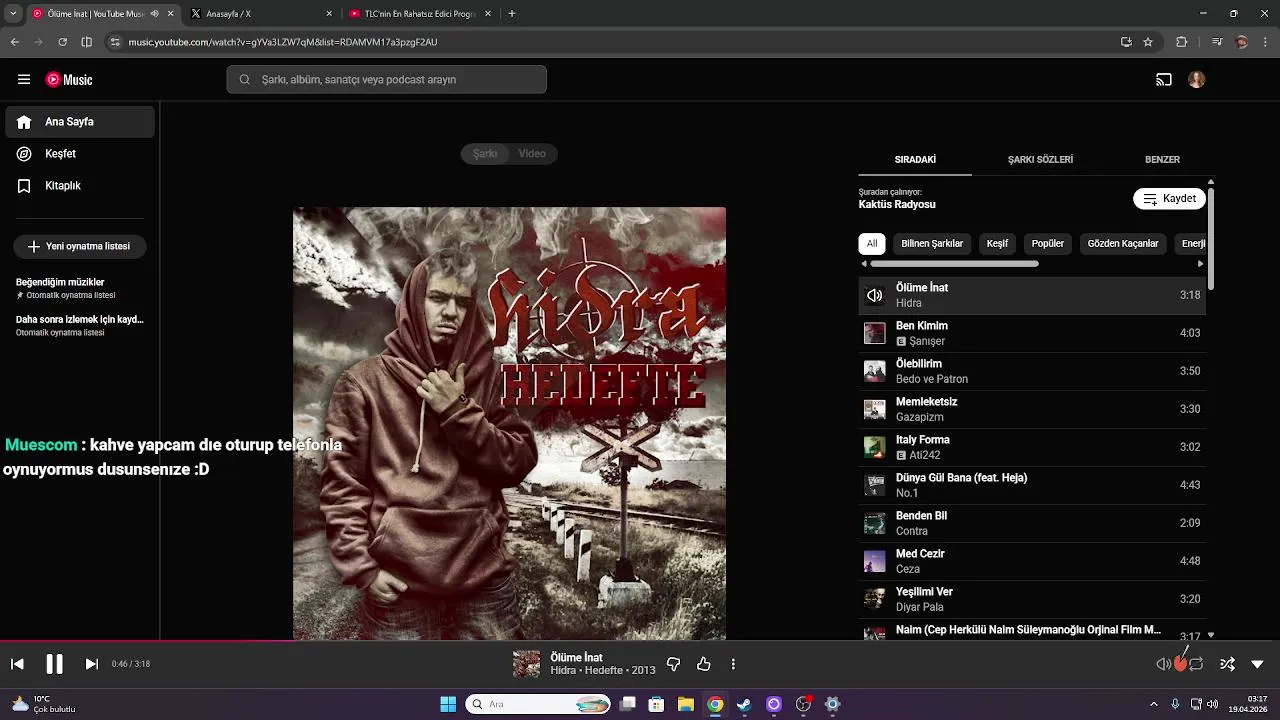Create a new playlist with Yeni oynatma listesi
This screenshot has height=720, width=1280.
click(x=80, y=246)
